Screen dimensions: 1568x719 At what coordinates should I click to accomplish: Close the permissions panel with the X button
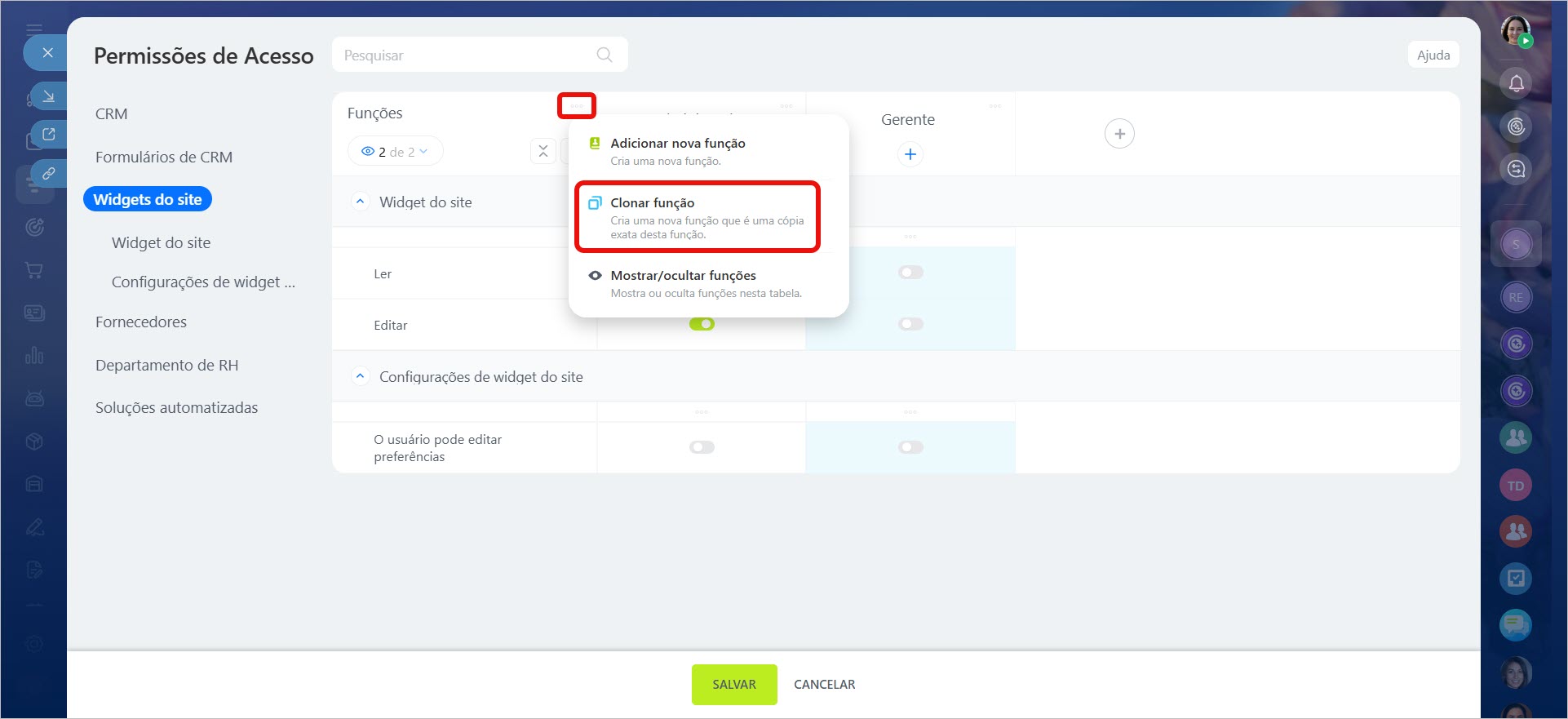pyautogui.click(x=47, y=53)
